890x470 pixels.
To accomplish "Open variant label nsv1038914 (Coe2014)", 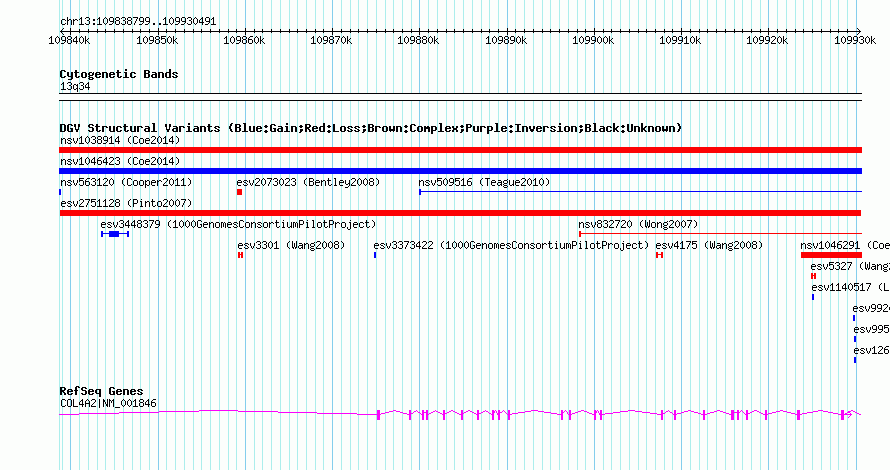I will (120, 140).
